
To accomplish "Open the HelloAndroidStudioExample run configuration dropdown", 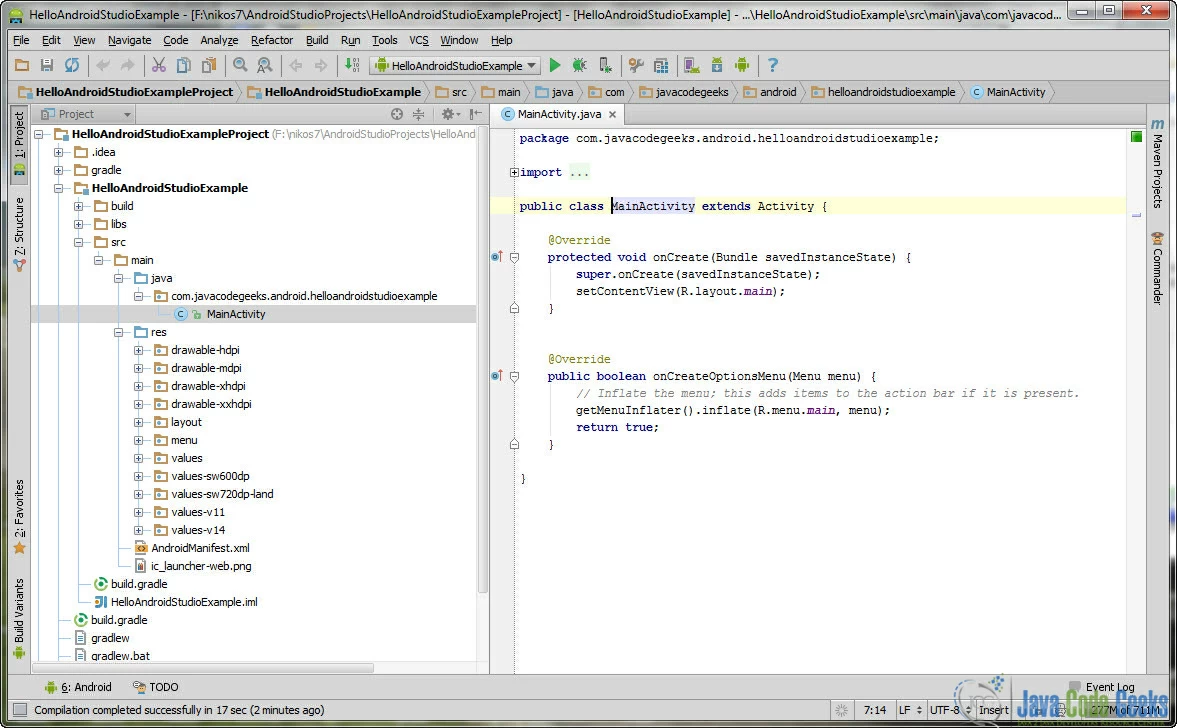I will coord(455,65).
